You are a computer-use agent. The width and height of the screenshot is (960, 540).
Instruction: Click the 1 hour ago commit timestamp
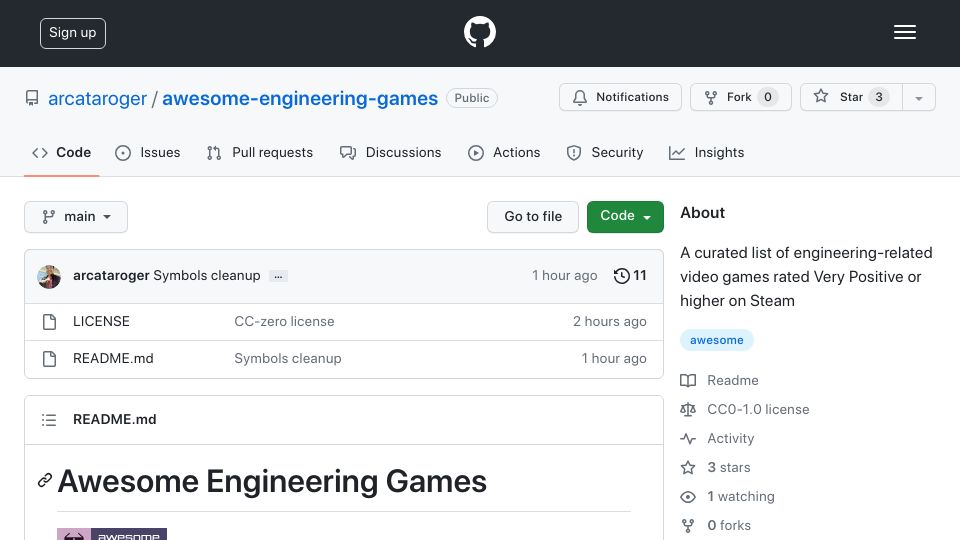[x=564, y=276]
